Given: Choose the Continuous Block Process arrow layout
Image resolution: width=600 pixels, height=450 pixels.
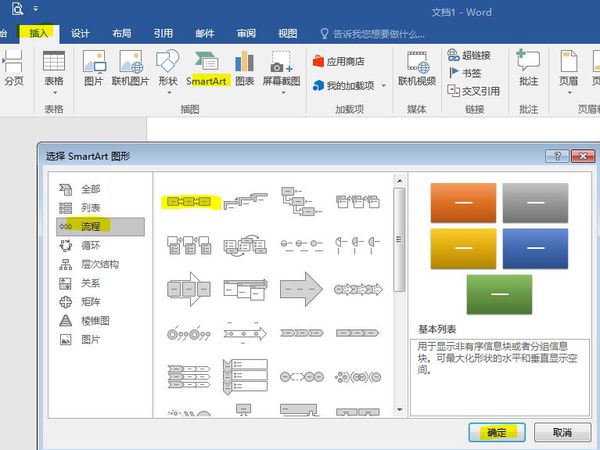Looking at the screenshot, I should tap(189, 289).
